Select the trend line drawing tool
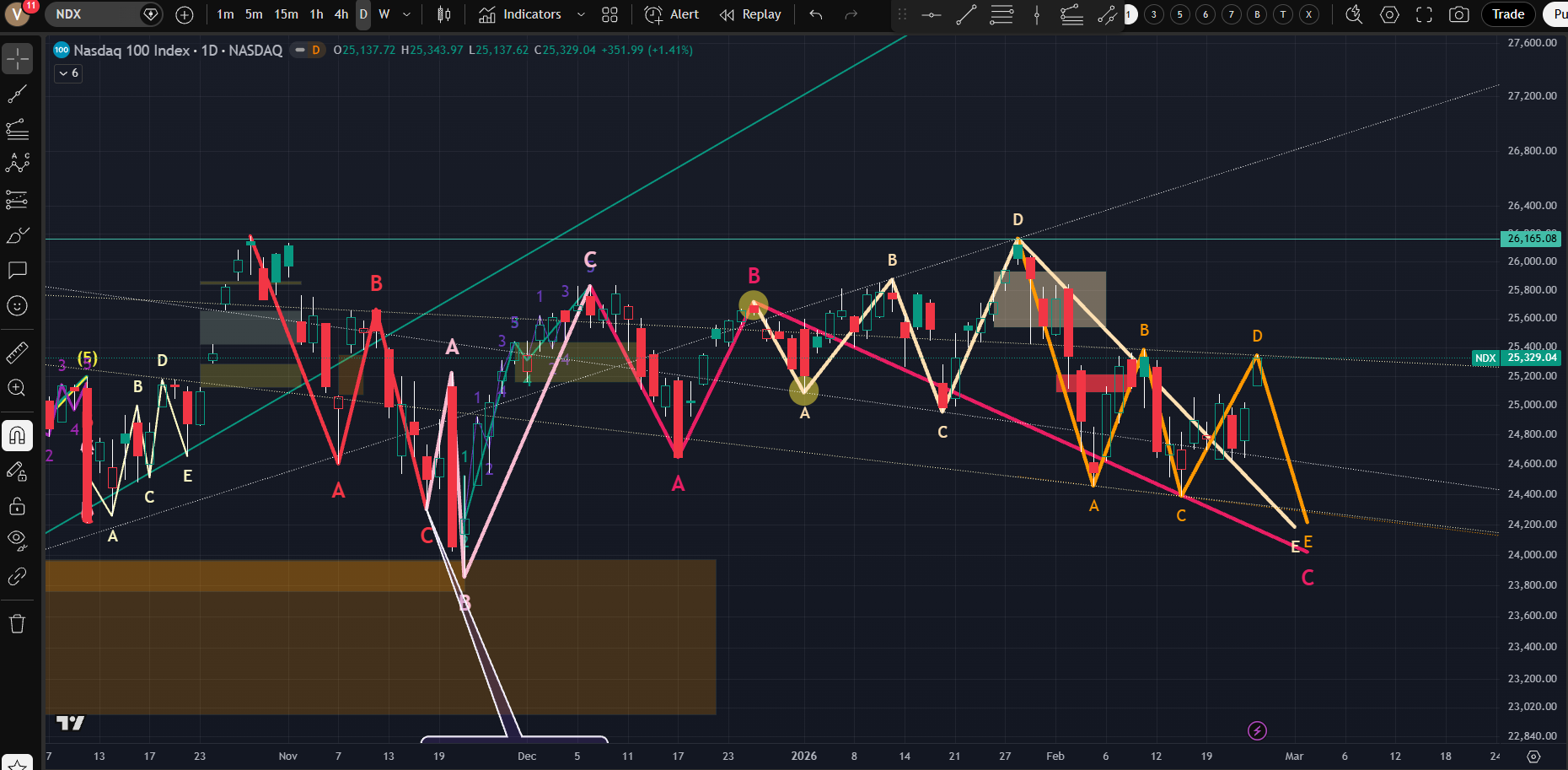Image resolution: width=1568 pixels, height=770 pixels. click(x=17, y=94)
